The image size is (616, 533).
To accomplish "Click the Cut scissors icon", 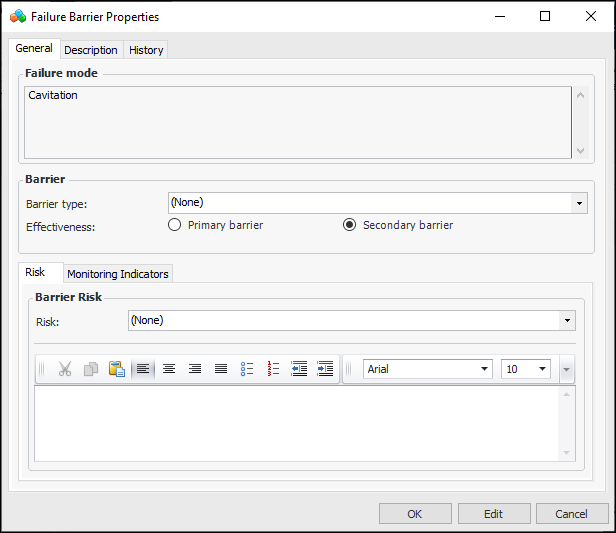I will [65, 369].
